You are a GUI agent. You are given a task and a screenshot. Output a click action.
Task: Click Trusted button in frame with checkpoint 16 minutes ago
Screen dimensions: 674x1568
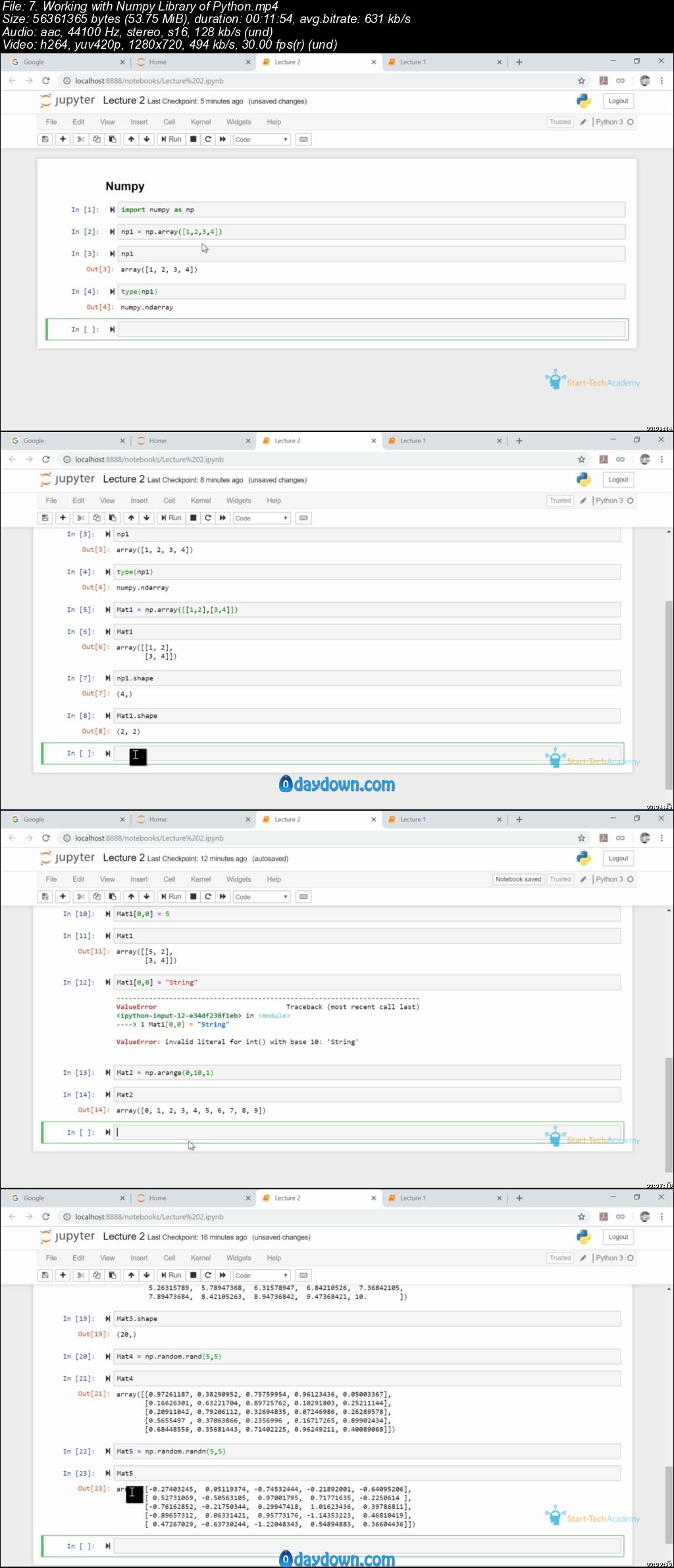560,1258
